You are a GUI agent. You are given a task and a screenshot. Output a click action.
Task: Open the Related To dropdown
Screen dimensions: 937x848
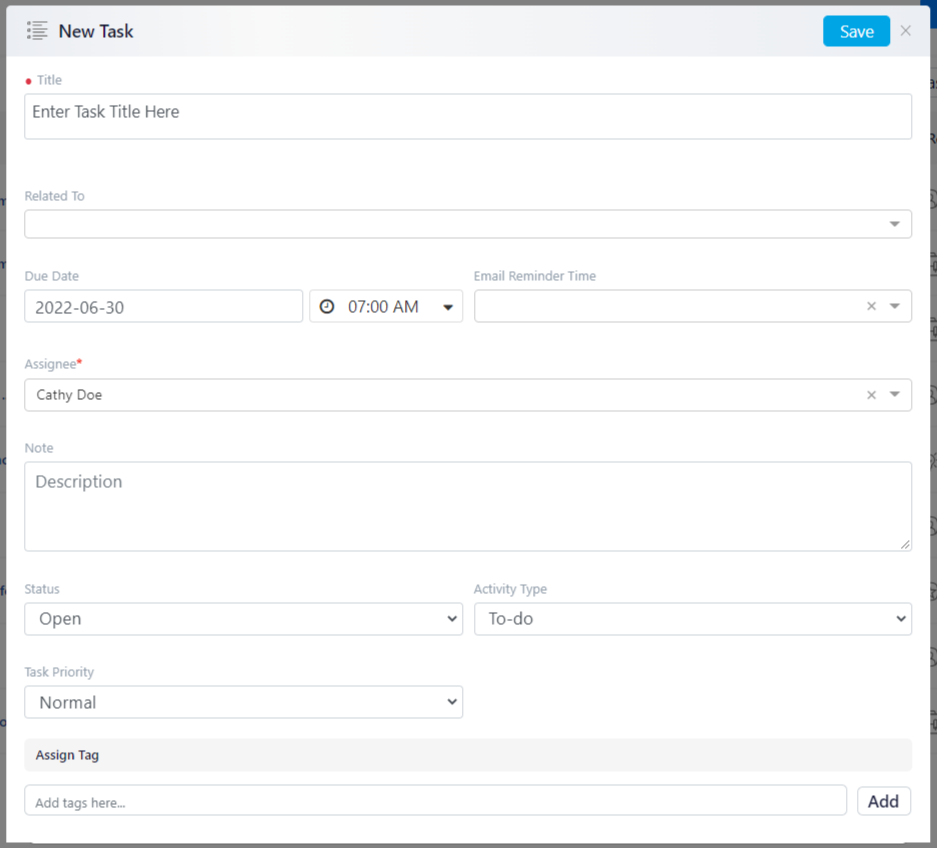[x=468, y=224]
